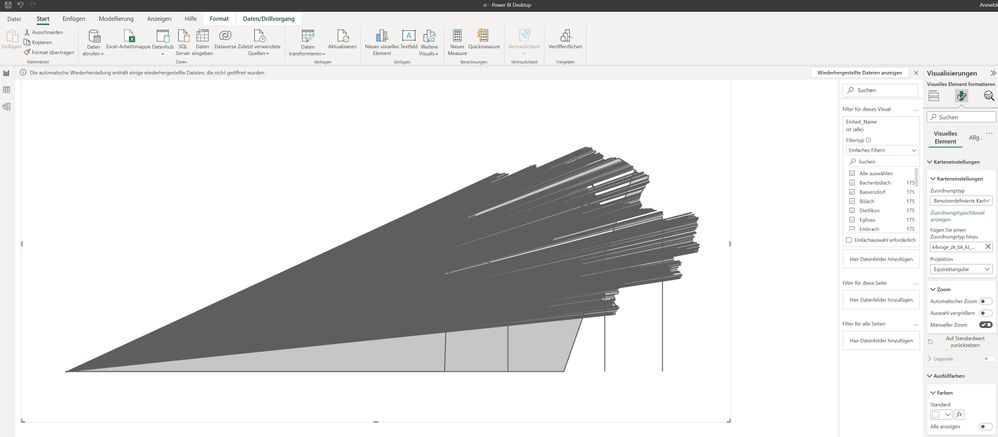Uncheck Eglisau filter value
Image resolution: width=998 pixels, height=437 pixels.
(x=852, y=219)
